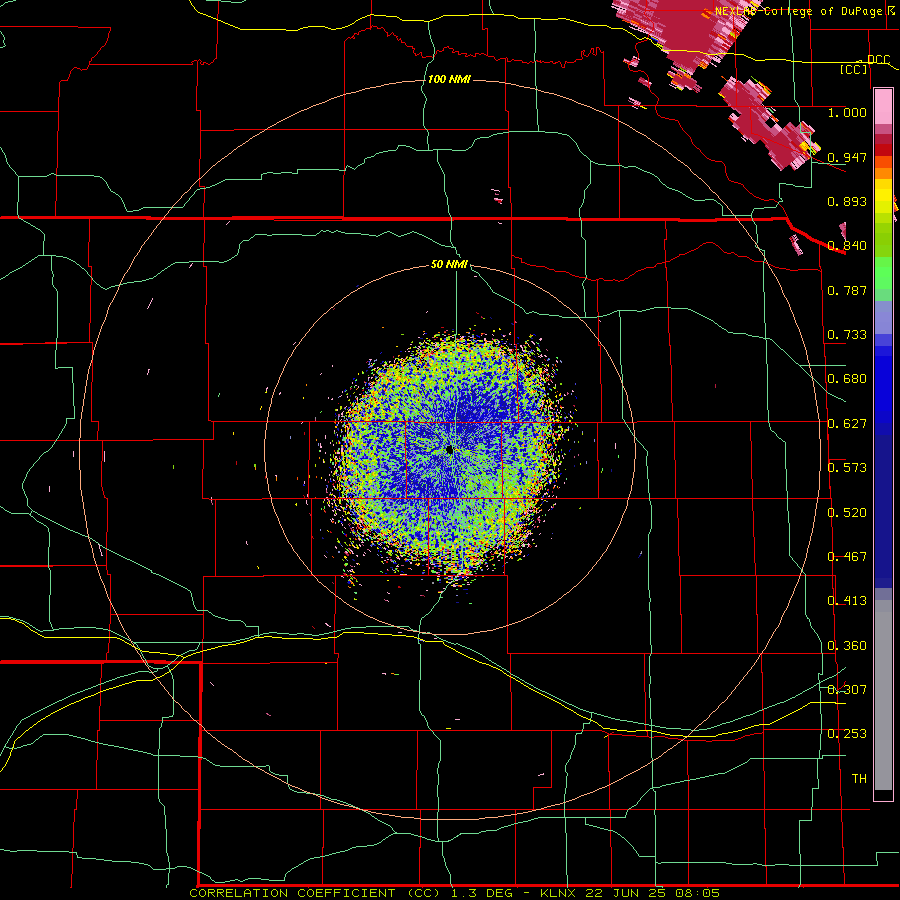Screen dimensions: 900x900
Task: Click the 0.467 color scale value
Action: point(847,557)
